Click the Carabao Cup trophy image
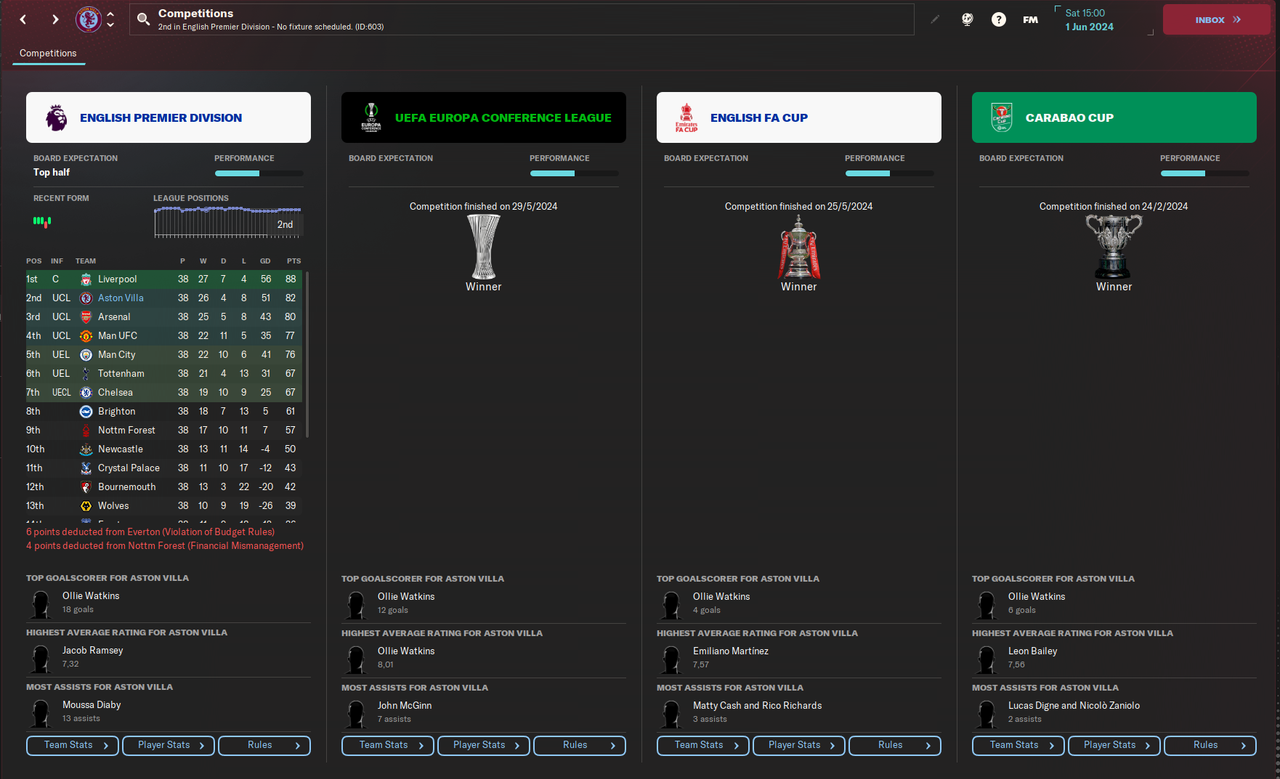Screen dimensions: 1280x779 (x=1114, y=246)
